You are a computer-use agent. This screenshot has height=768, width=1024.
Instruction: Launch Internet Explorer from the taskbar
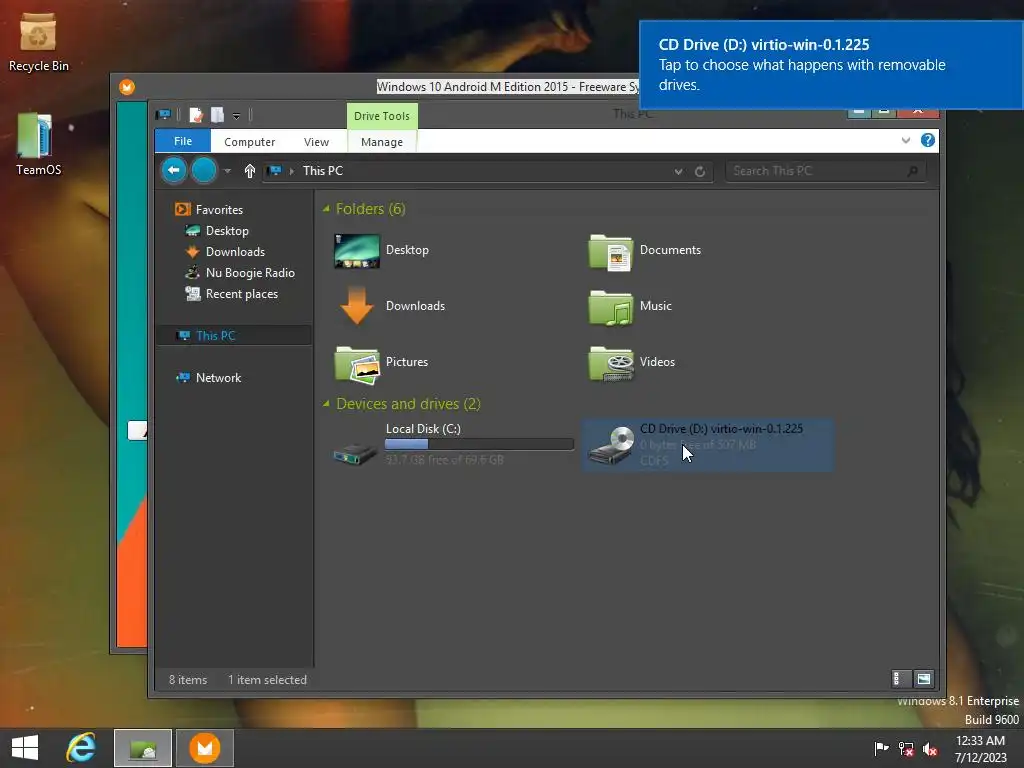point(82,748)
